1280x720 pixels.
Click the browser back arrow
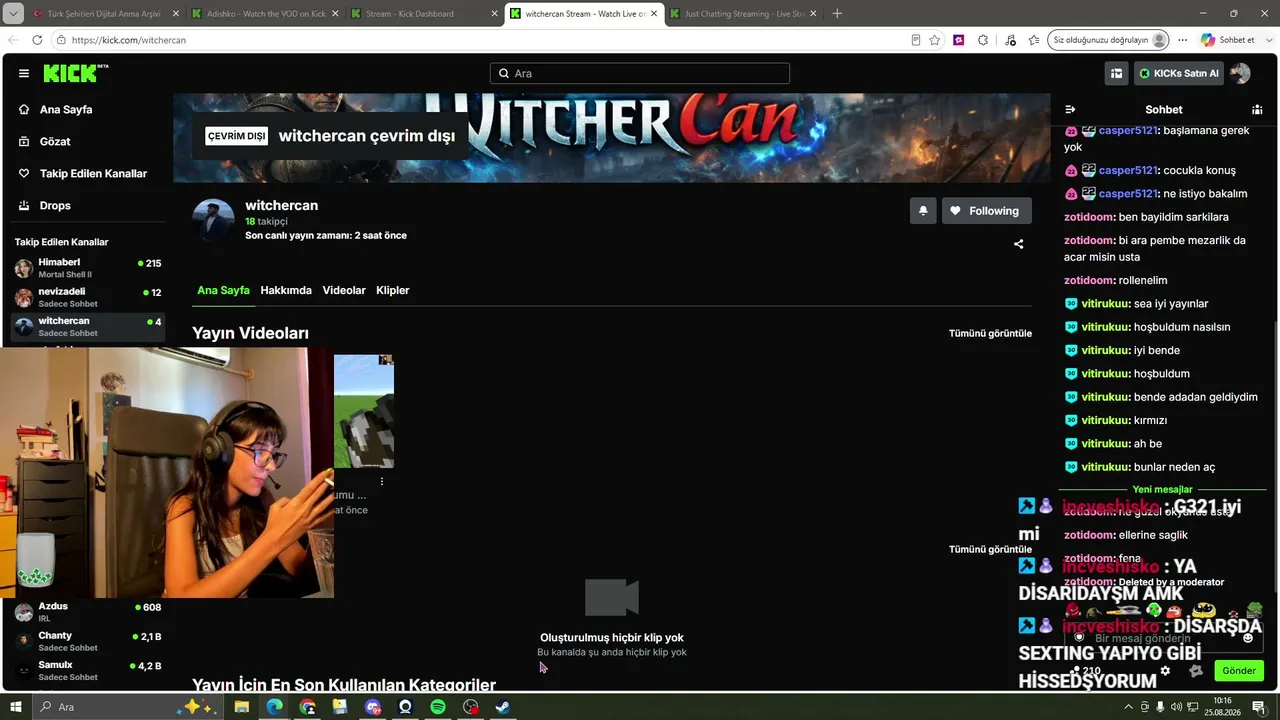pyautogui.click(x=13, y=40)
